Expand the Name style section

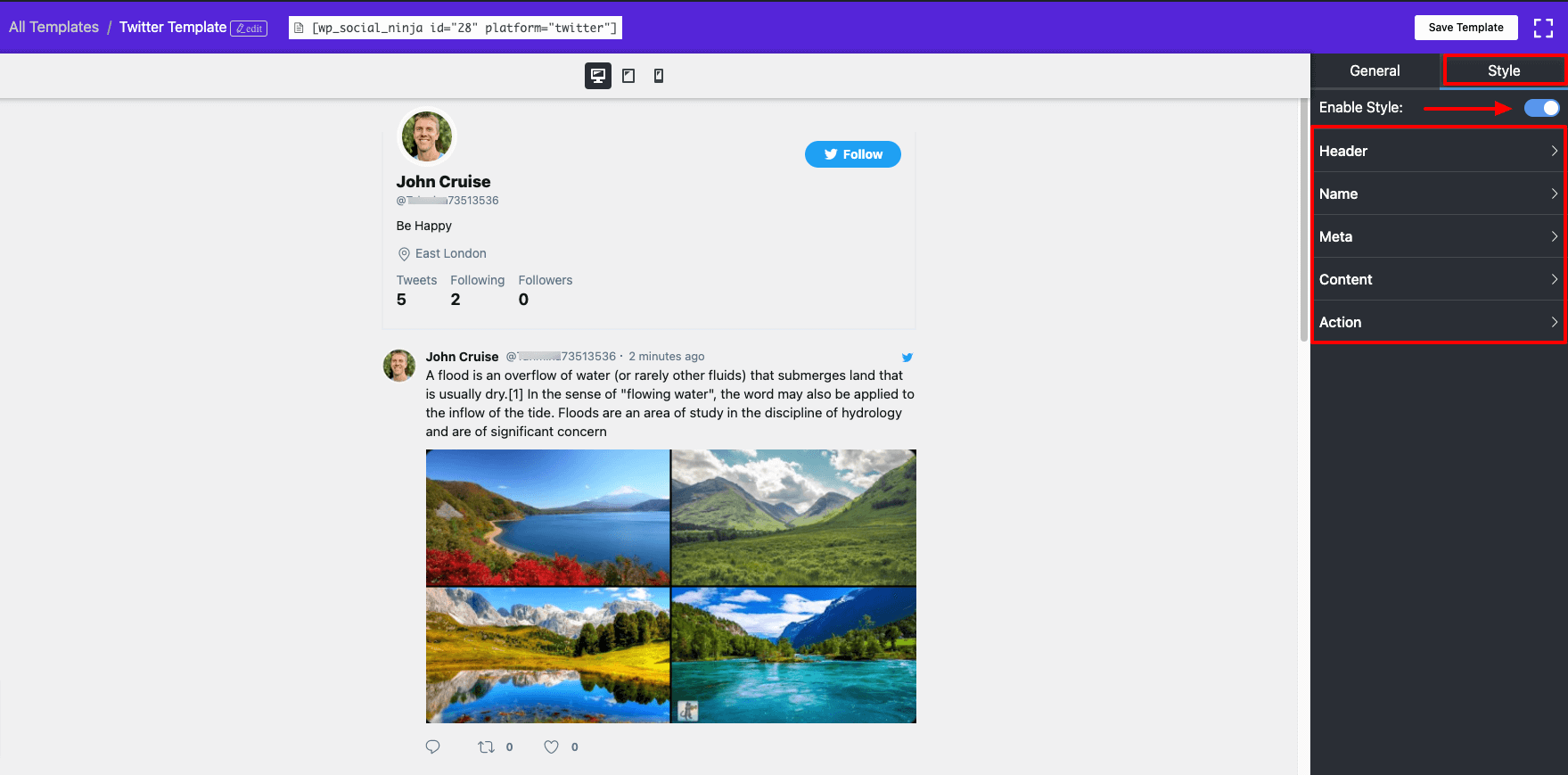coord(1439,194)
